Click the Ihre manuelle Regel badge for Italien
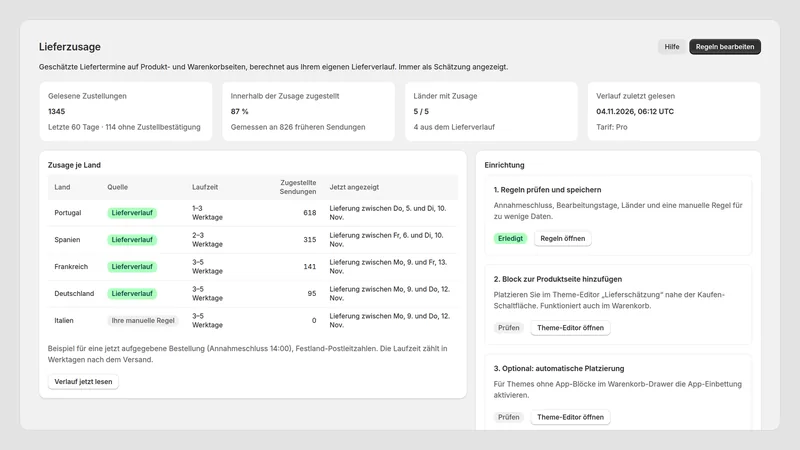 (x=143, y=320)
